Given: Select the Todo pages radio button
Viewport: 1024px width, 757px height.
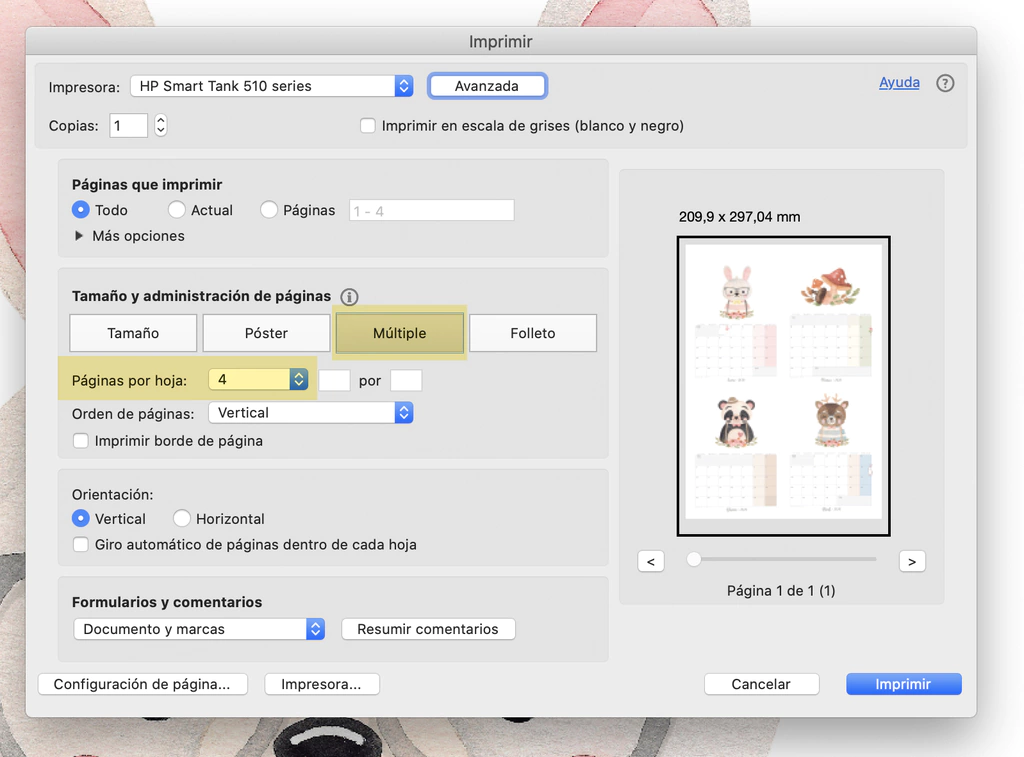Looking at the screenshot, I should coord(80,210).
